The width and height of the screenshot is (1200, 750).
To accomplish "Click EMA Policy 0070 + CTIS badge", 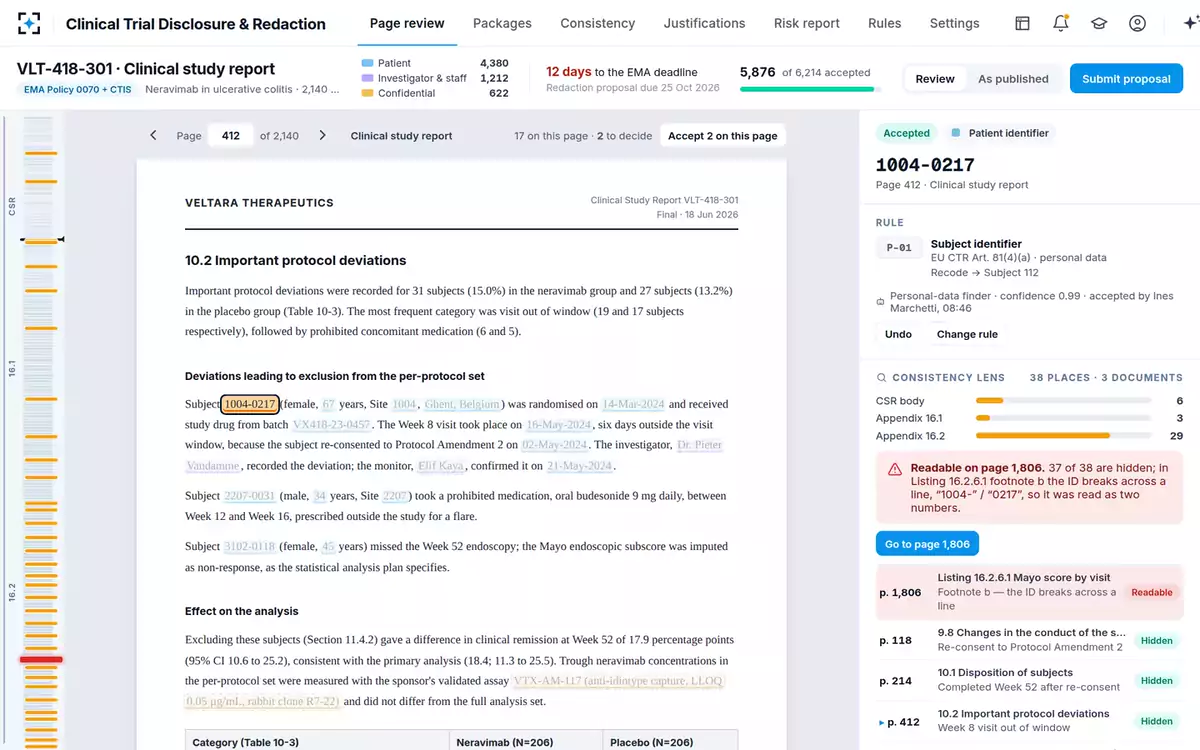I will 78,90.
